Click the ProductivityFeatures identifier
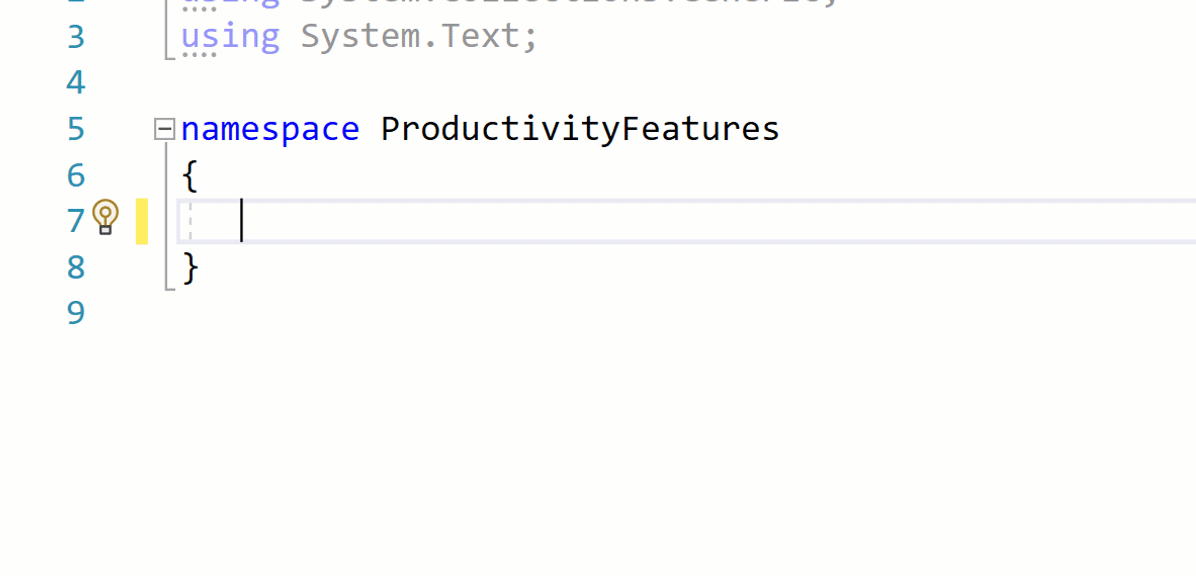The image size is (1196, 576). click(x=580, y=129)
